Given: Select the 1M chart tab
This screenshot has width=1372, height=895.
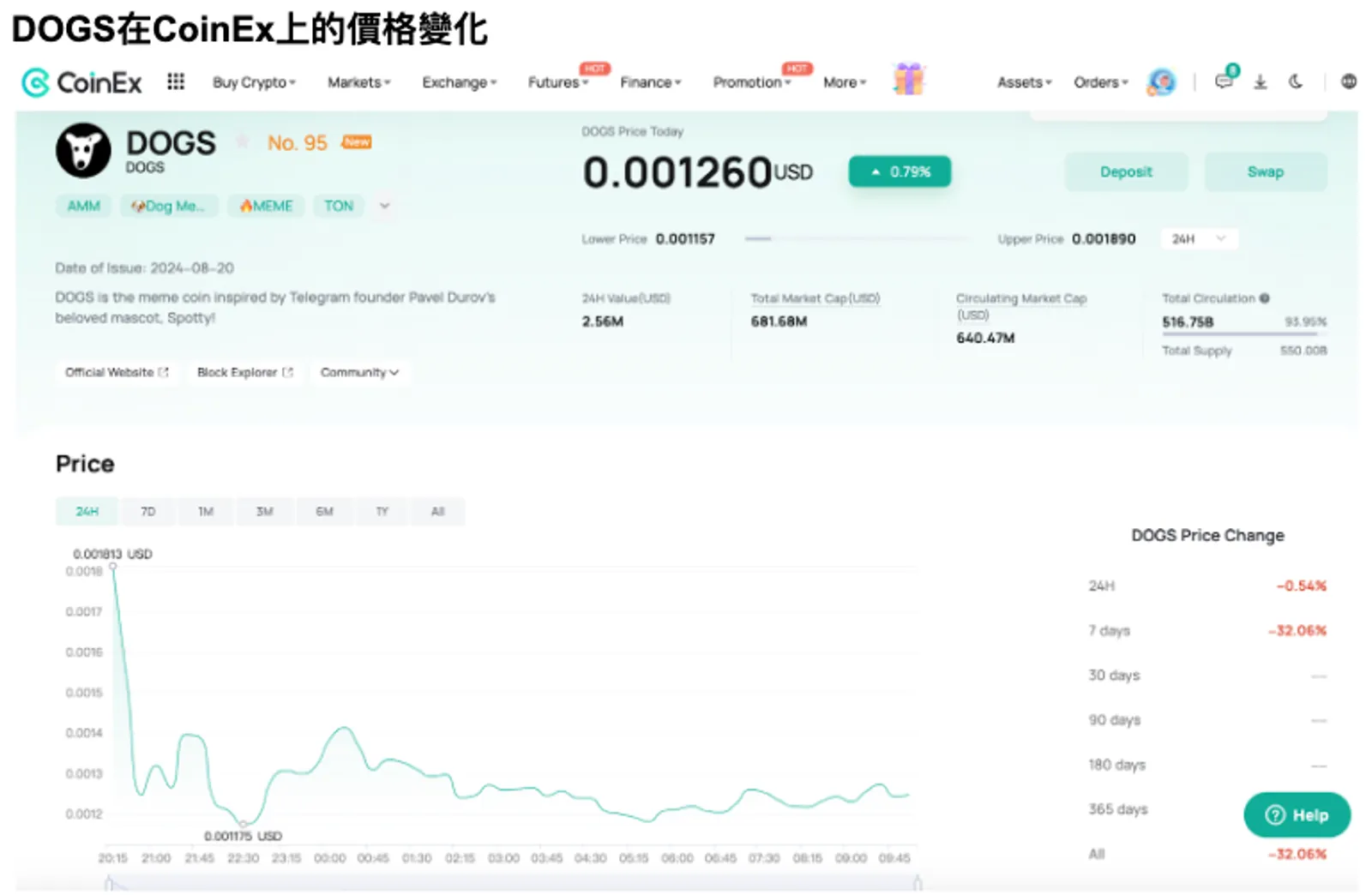Looking at the screenshot, I should (206, 511).
